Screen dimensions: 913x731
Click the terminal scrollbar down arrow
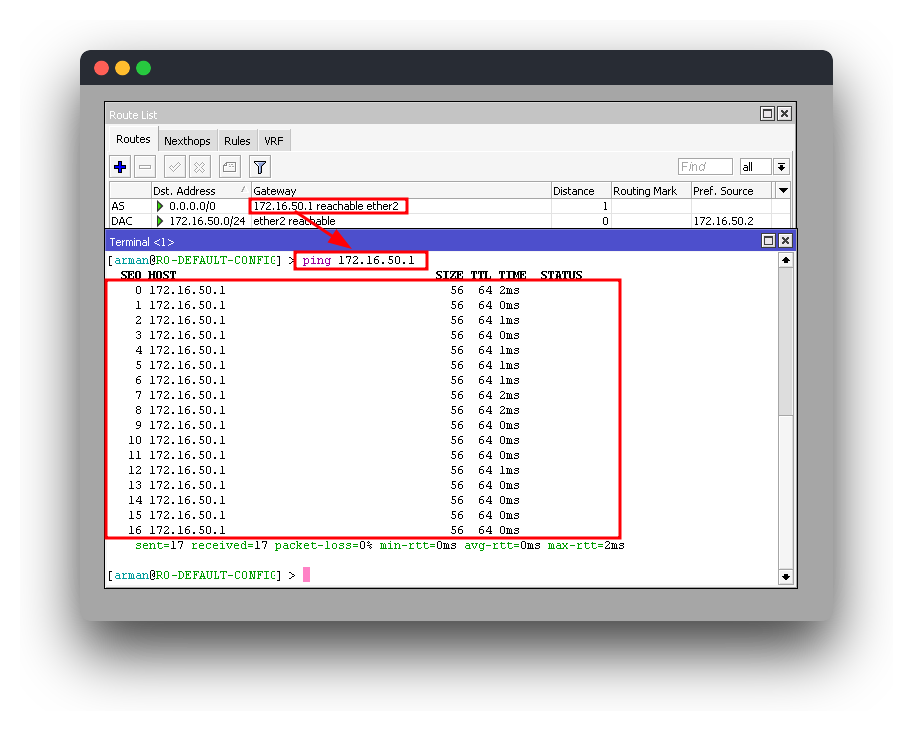coord(785,576)
